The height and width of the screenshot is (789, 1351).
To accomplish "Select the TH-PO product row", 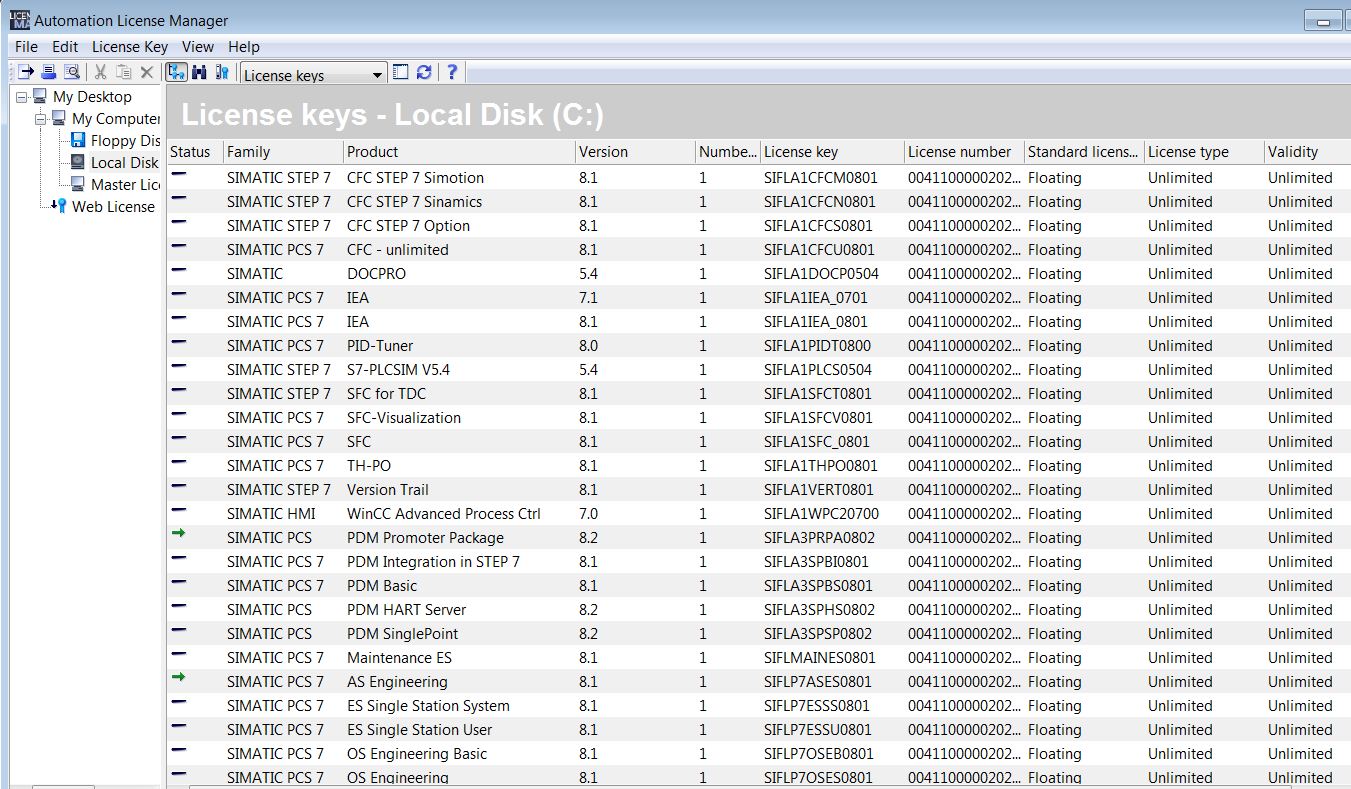I will (x=759, y=466).
